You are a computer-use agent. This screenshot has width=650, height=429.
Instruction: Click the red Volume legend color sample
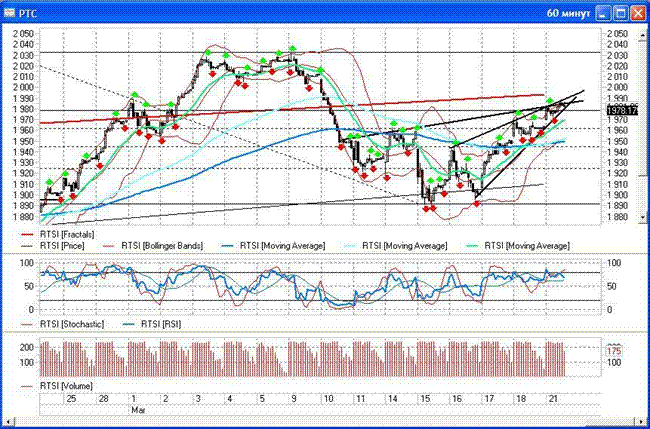[28, 386]
